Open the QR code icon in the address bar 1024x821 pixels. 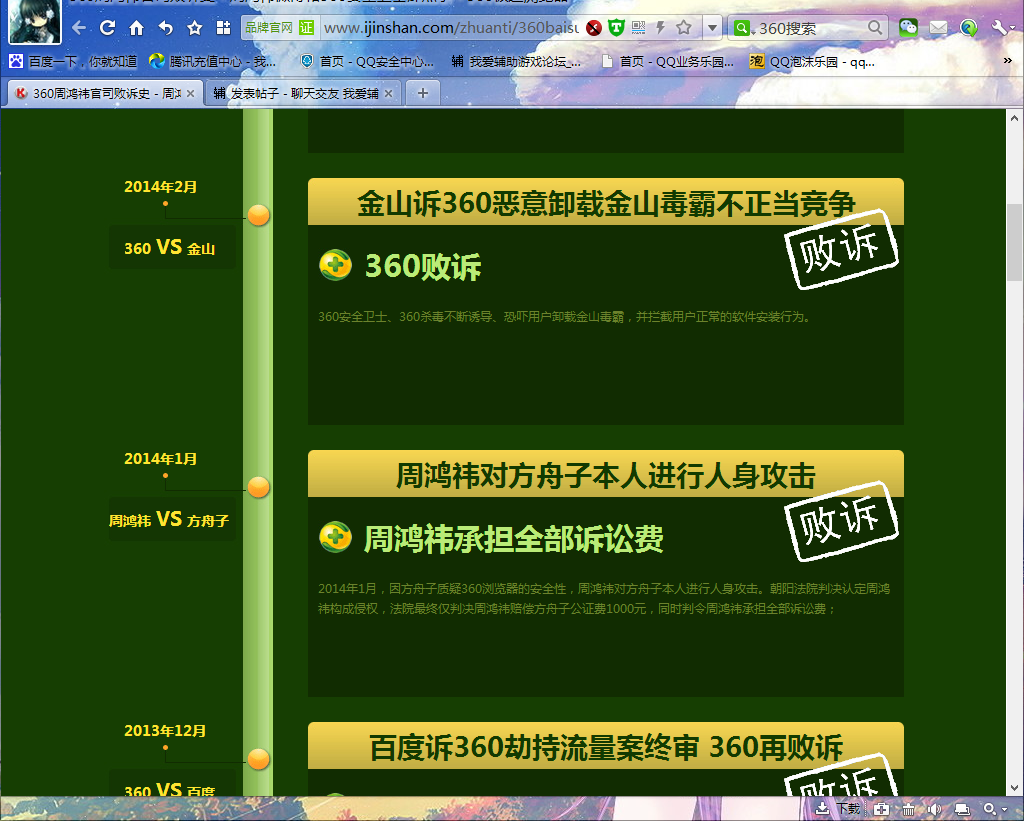coord(638,27)
